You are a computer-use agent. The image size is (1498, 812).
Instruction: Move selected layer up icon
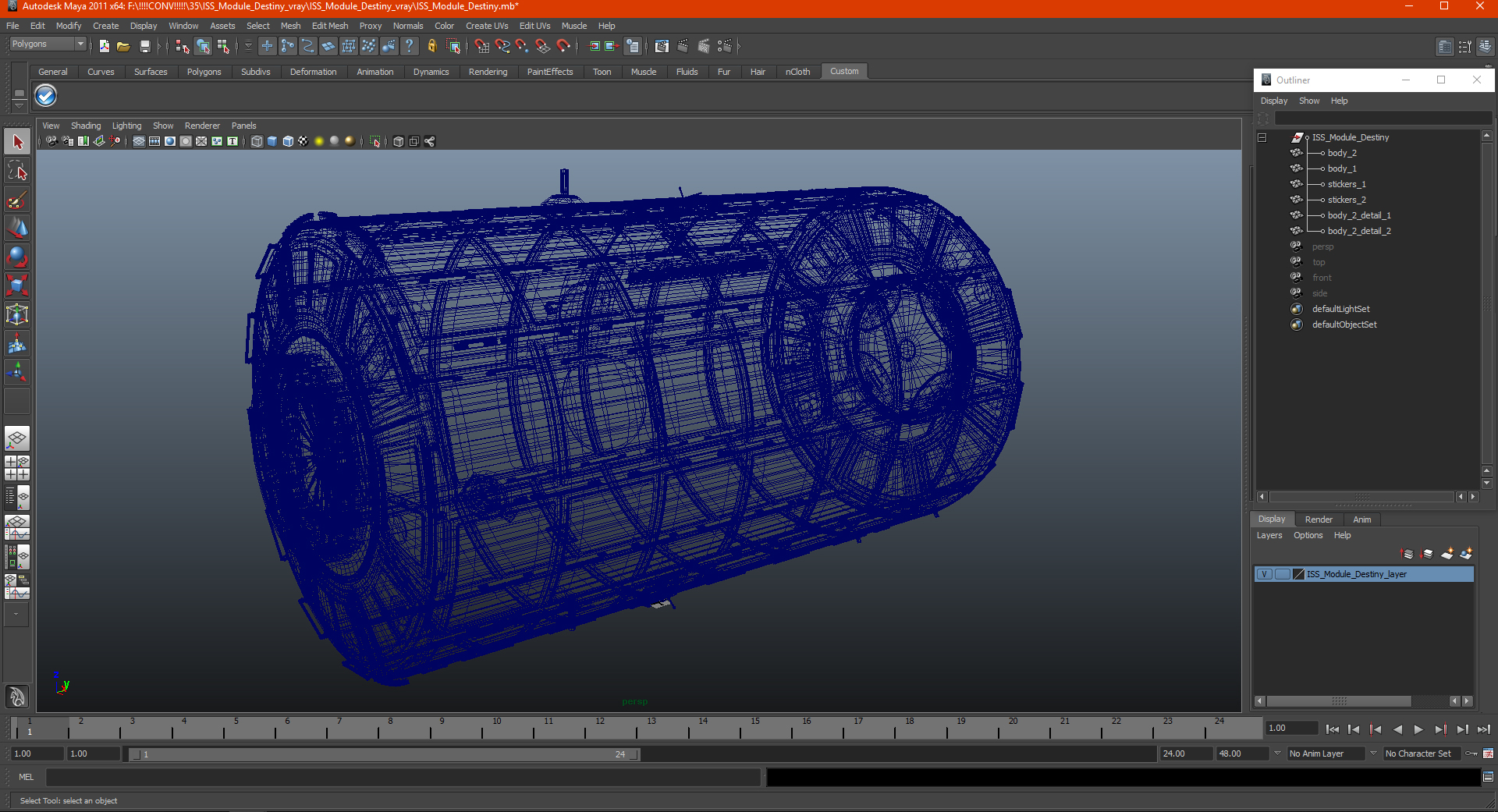[x=1407, y=554]
